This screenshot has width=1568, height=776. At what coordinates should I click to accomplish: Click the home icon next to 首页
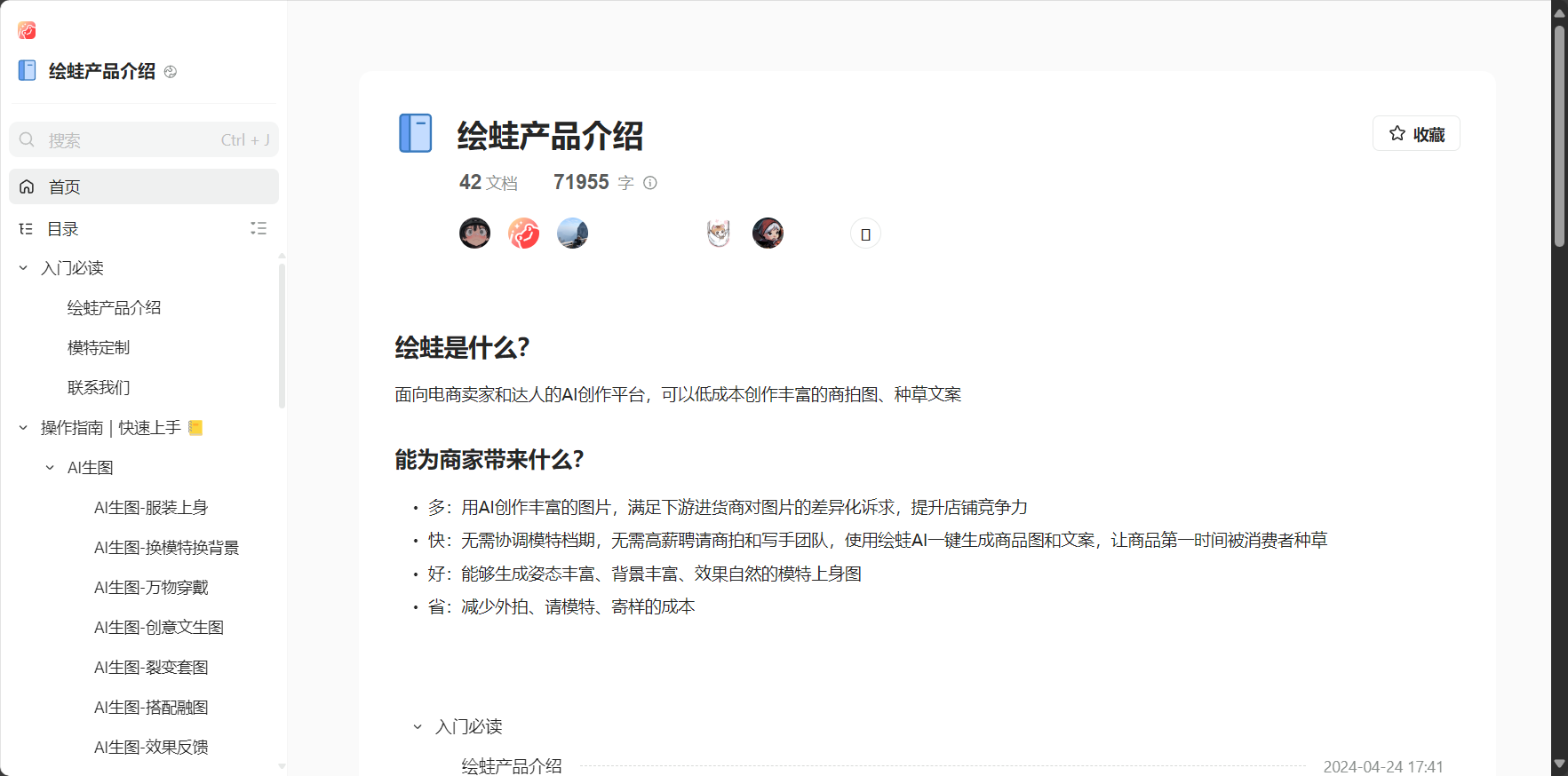(x=27, y=186)
